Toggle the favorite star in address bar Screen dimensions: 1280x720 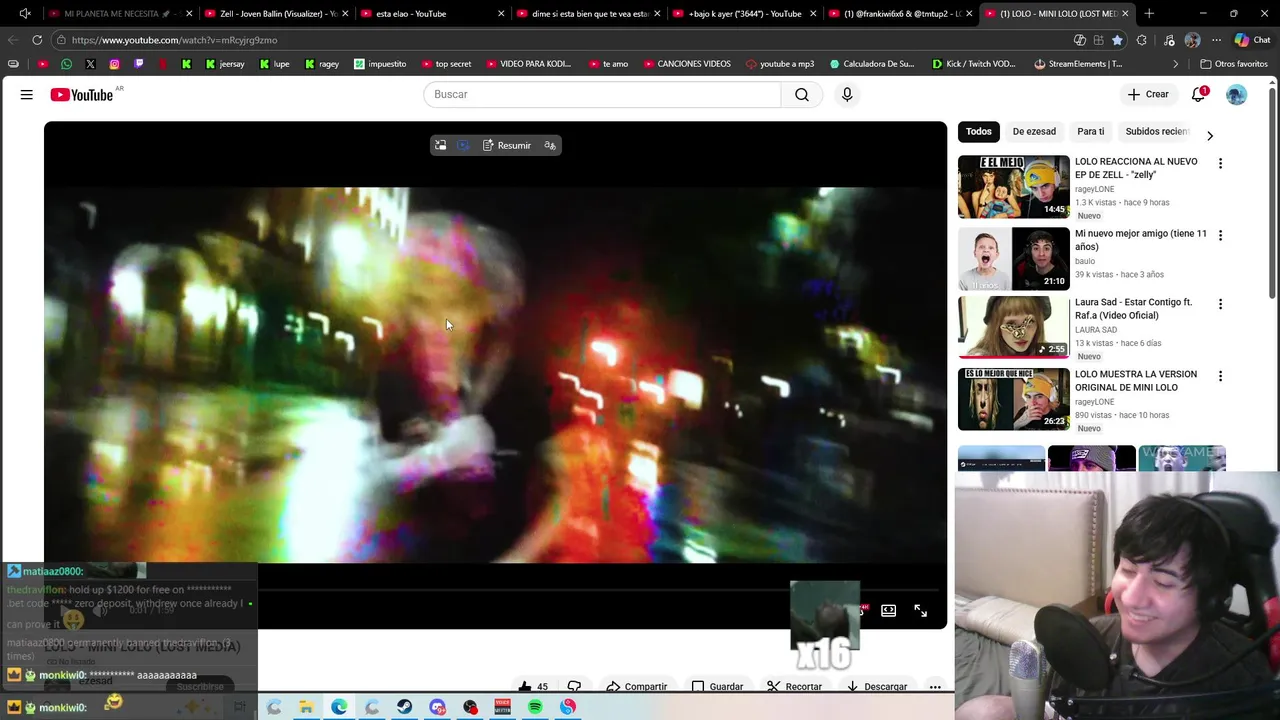(1117, 40)
